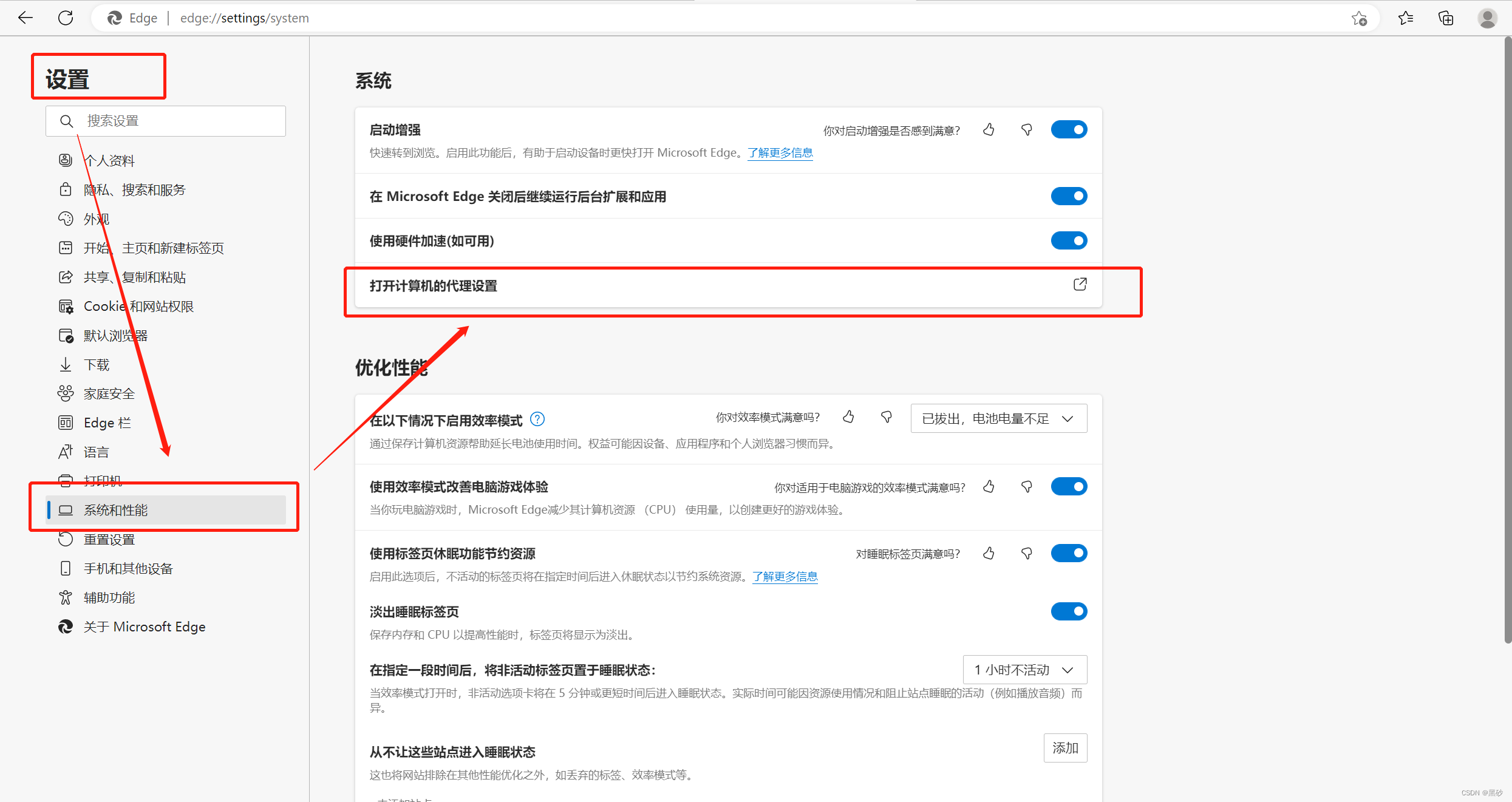Open 下载 downloads settings section
This screenshot has width=1512, height=802.
[x=97, y=365]
